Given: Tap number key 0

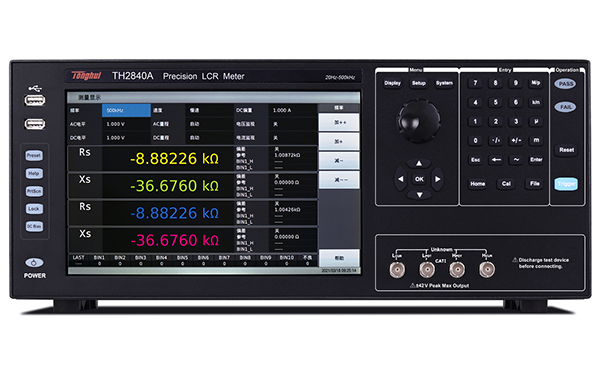Looking at the screenshot, I should point(476,140).
